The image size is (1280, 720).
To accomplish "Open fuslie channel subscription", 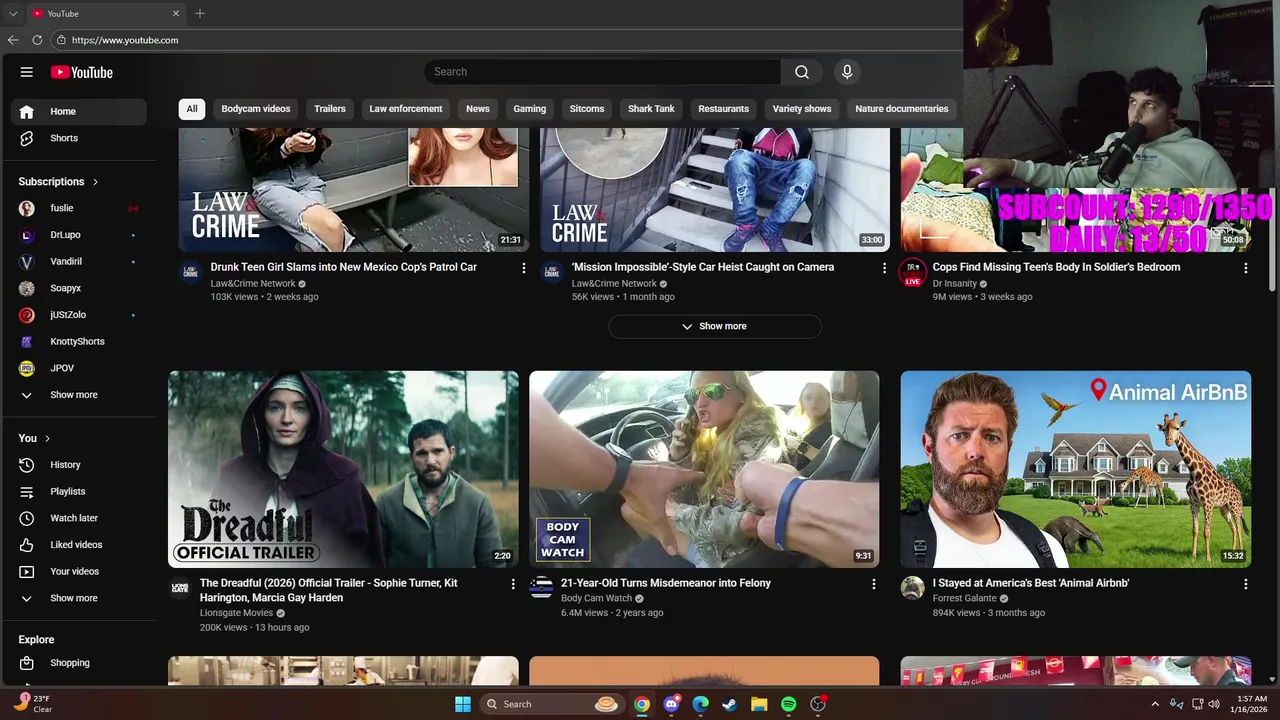I will click(79, 208).
